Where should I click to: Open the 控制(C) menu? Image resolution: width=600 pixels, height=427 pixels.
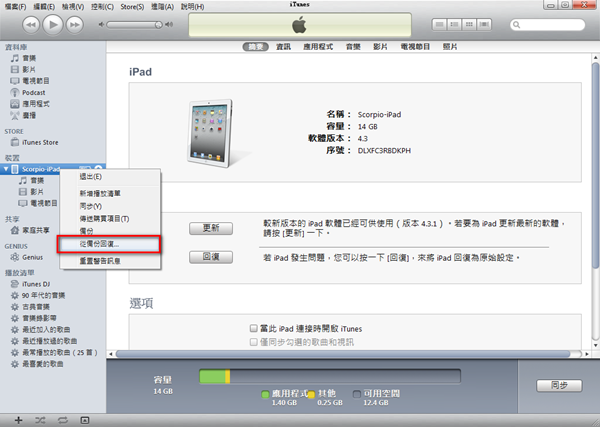point(102,7)
